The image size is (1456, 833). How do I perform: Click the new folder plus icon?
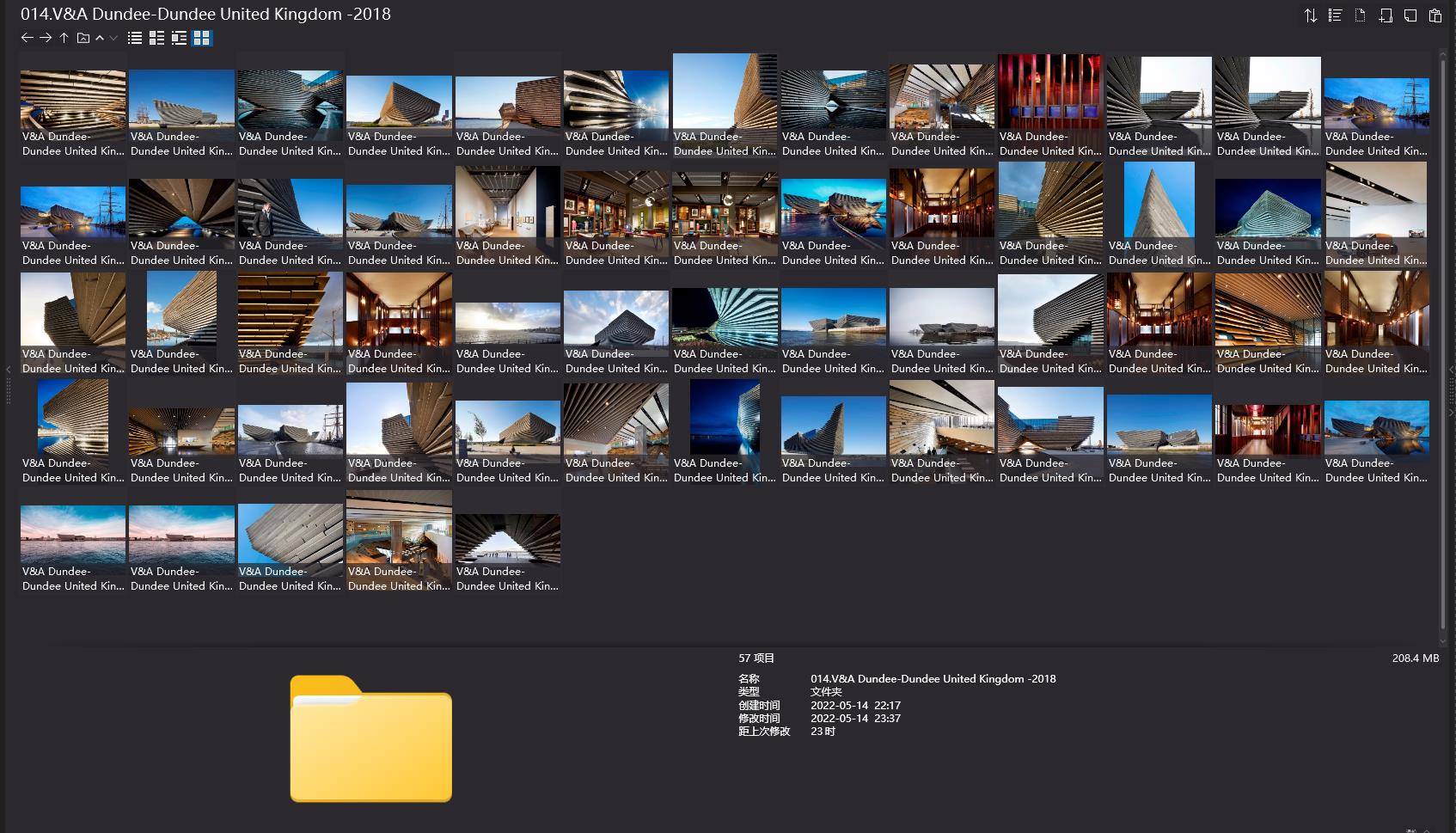(x=1386, y=15)
